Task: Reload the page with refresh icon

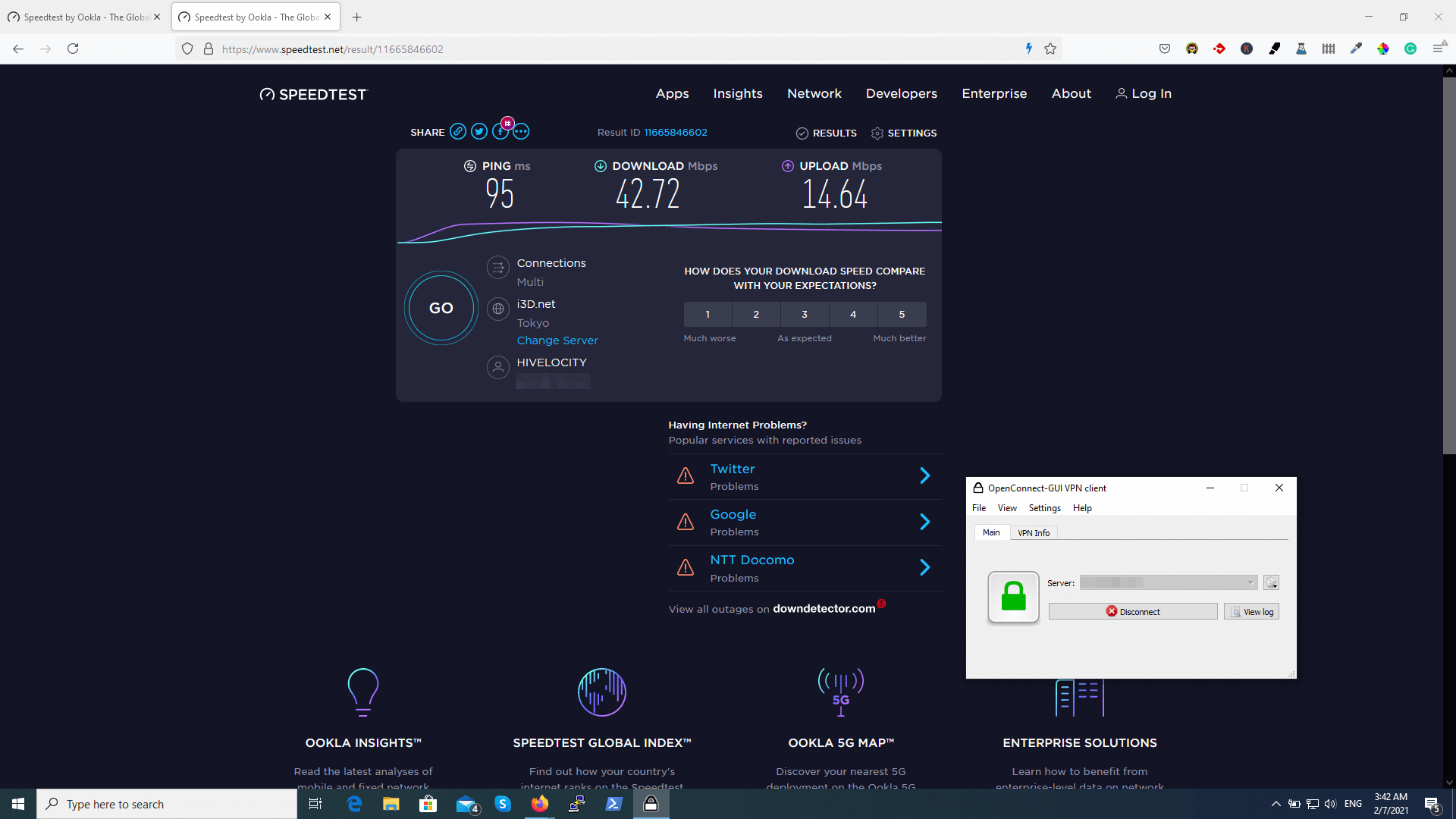Action: (73, 49)
